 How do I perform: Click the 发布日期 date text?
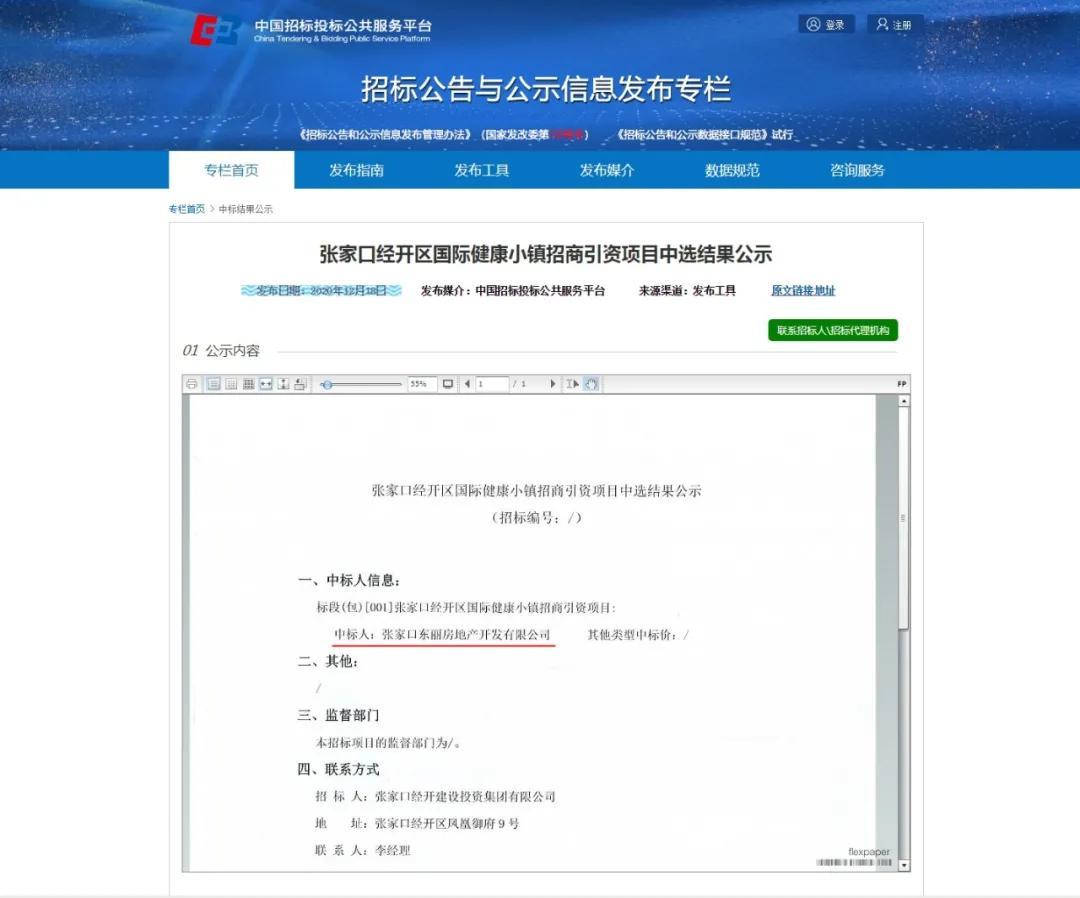point(321,291)
